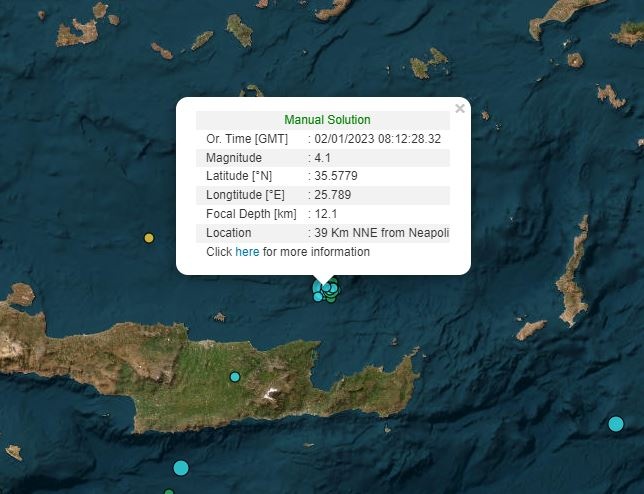
Task: Click the 'Focal Depth [km]' row label
Action: pos(250,214)
